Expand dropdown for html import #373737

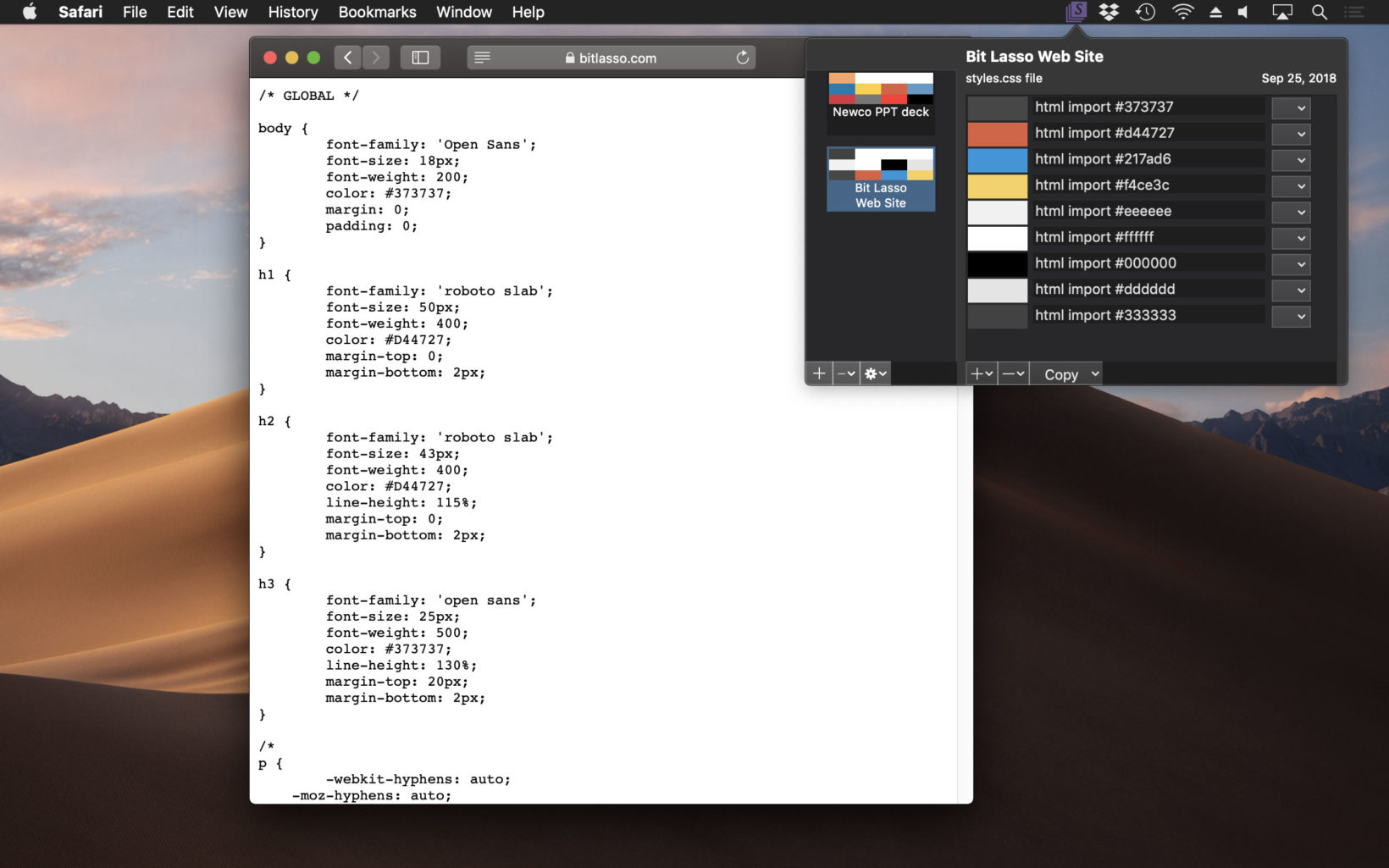click(x=1291, y=108)
